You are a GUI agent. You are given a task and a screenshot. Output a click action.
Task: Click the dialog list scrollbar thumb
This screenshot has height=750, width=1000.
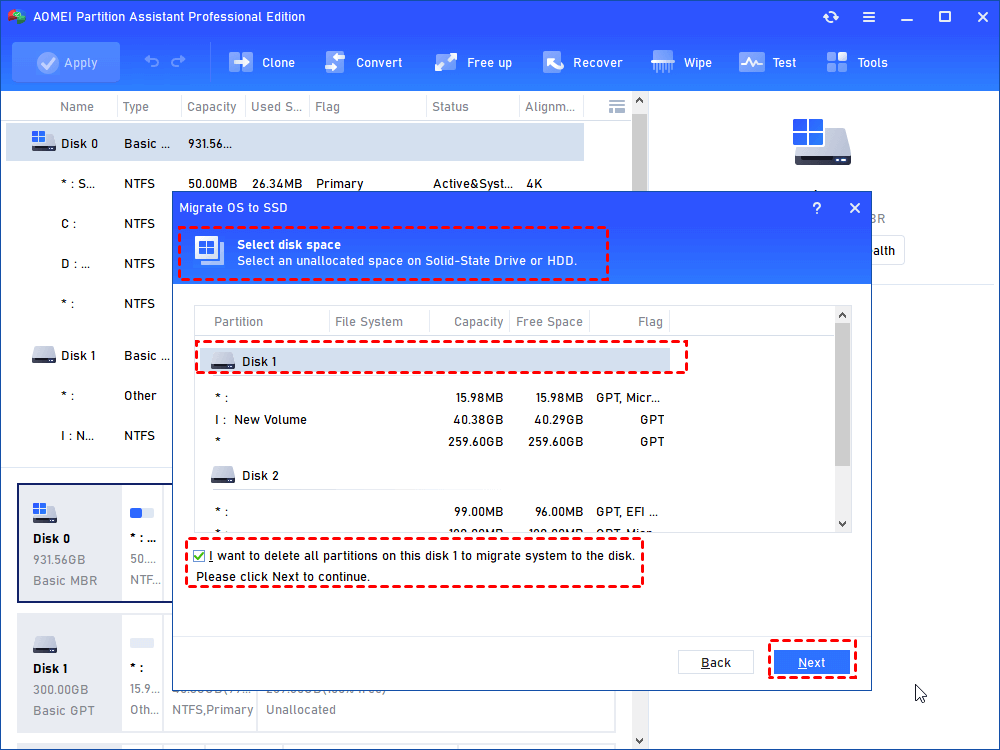coord(842,394)
